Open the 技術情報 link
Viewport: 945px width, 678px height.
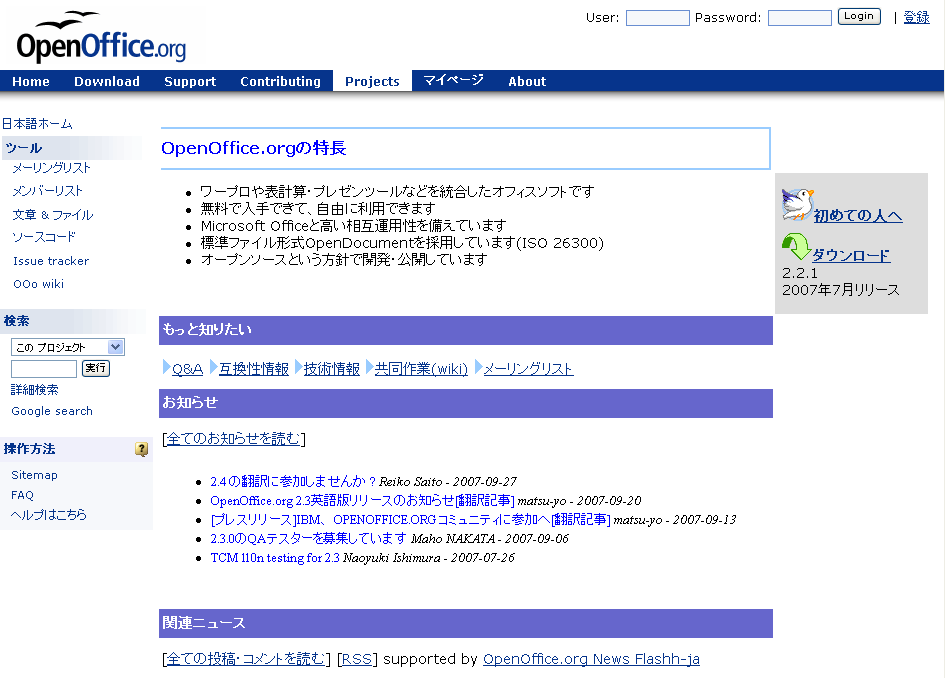[331, 369]
